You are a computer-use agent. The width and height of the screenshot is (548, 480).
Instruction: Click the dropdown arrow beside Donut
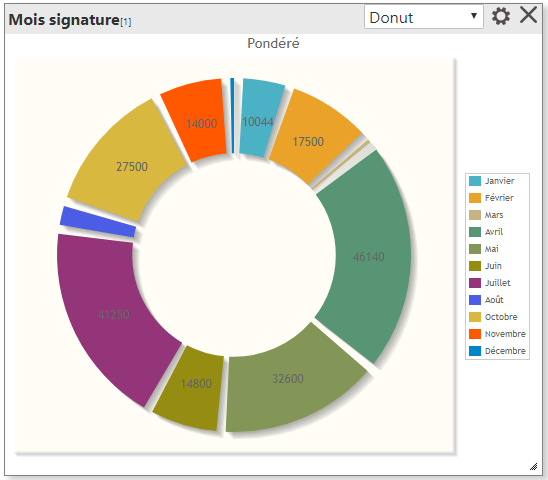point(474,16)
